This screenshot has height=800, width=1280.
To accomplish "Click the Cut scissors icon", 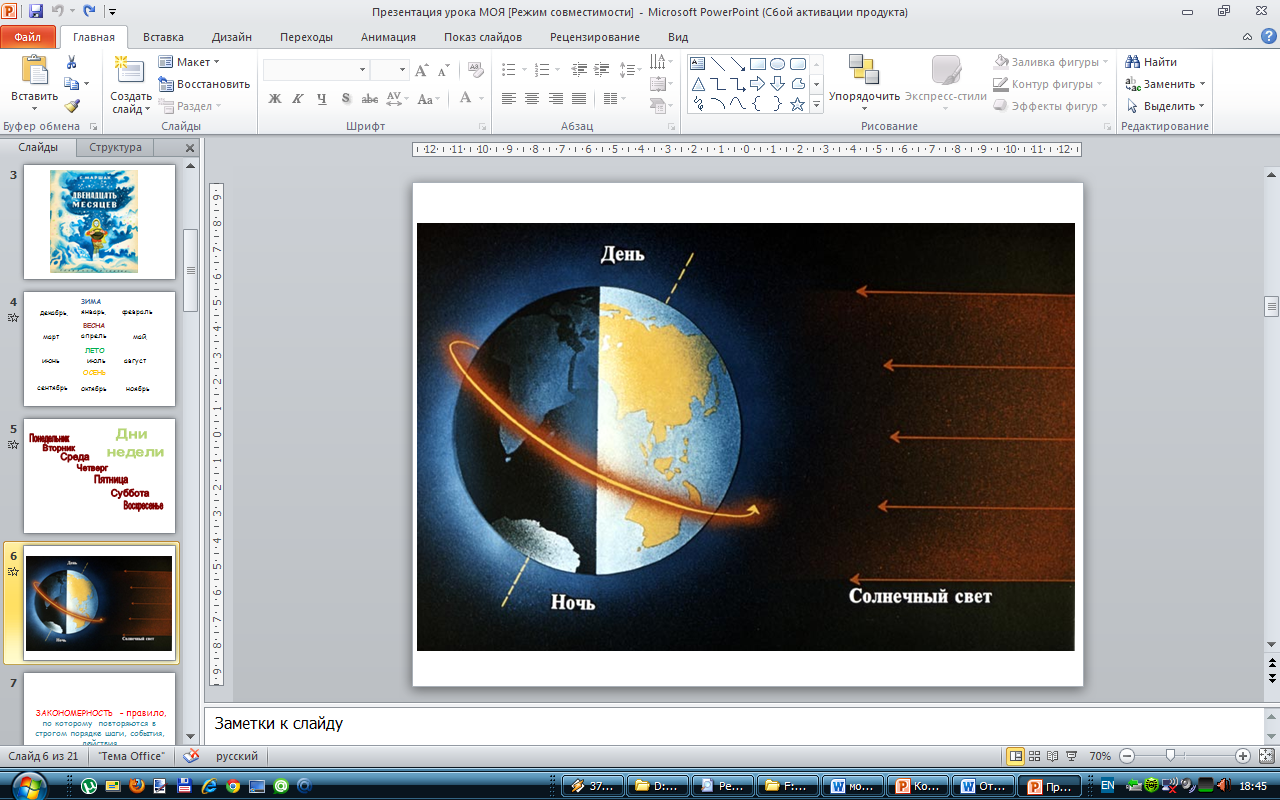I will click(72, 62).
